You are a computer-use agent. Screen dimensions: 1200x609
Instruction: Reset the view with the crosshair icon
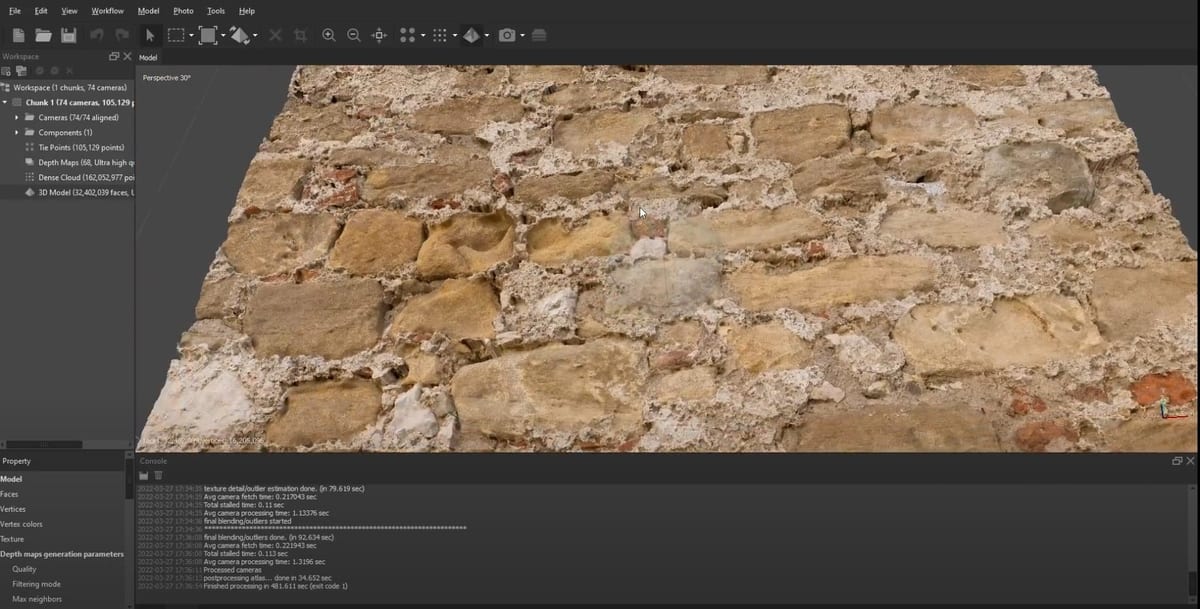pyautogui.click(x=379, y=35)
